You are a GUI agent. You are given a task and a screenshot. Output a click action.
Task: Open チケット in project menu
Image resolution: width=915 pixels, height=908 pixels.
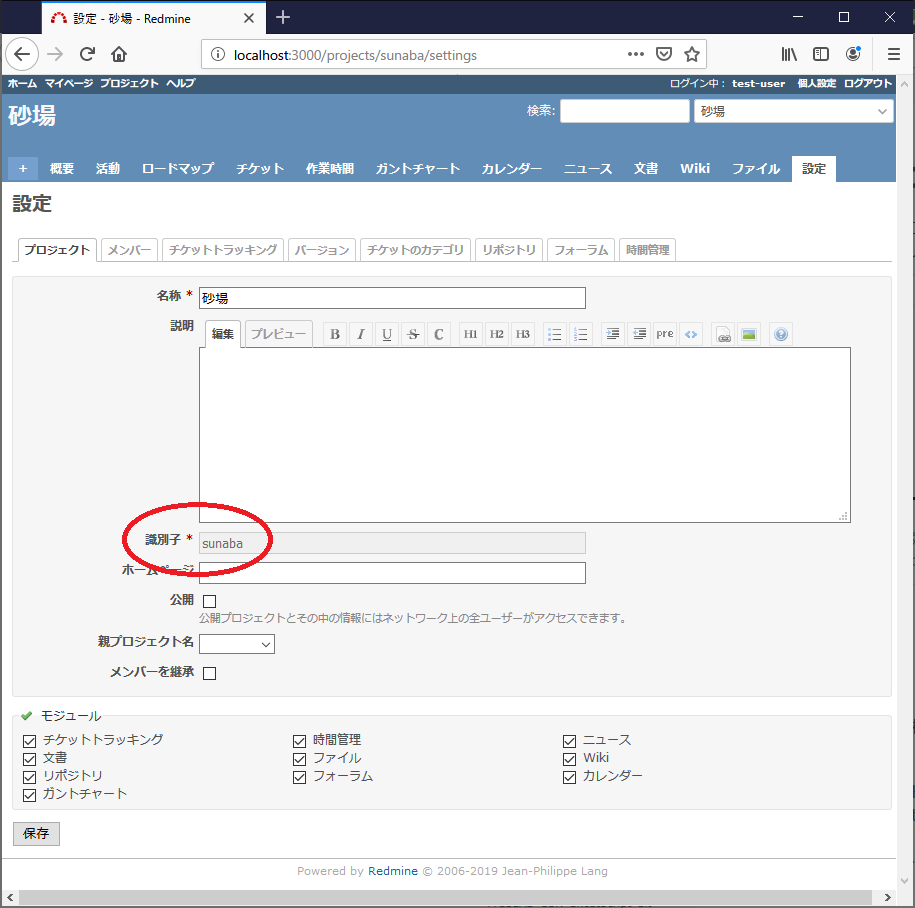[x=260, y=169]
